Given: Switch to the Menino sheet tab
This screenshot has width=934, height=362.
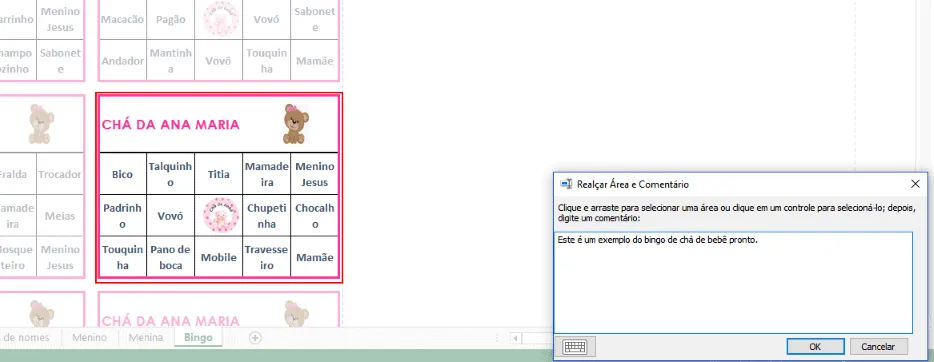Looking at the screenshot, I should pyautogui.click(x=89, y=338).
